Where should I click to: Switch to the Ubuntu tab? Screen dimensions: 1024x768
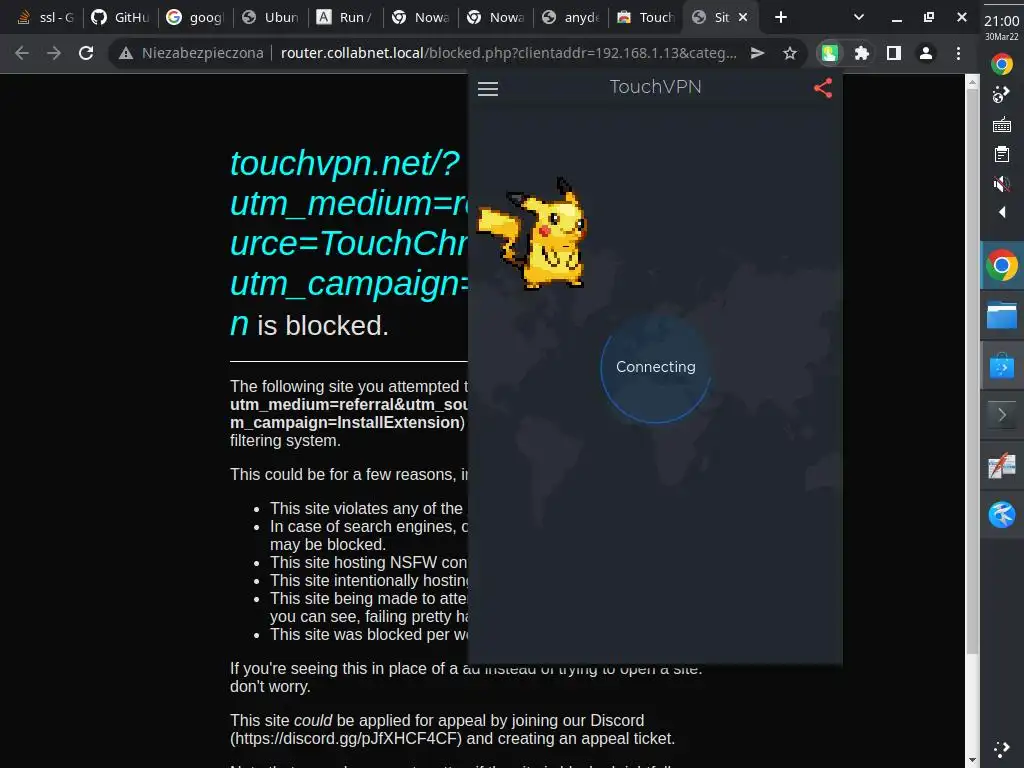pos(270,17)
